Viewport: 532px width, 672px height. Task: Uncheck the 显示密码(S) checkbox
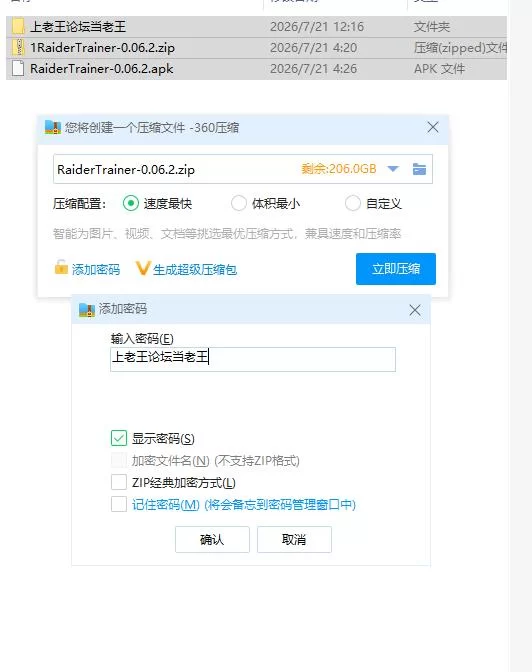[x=119, y=438]
